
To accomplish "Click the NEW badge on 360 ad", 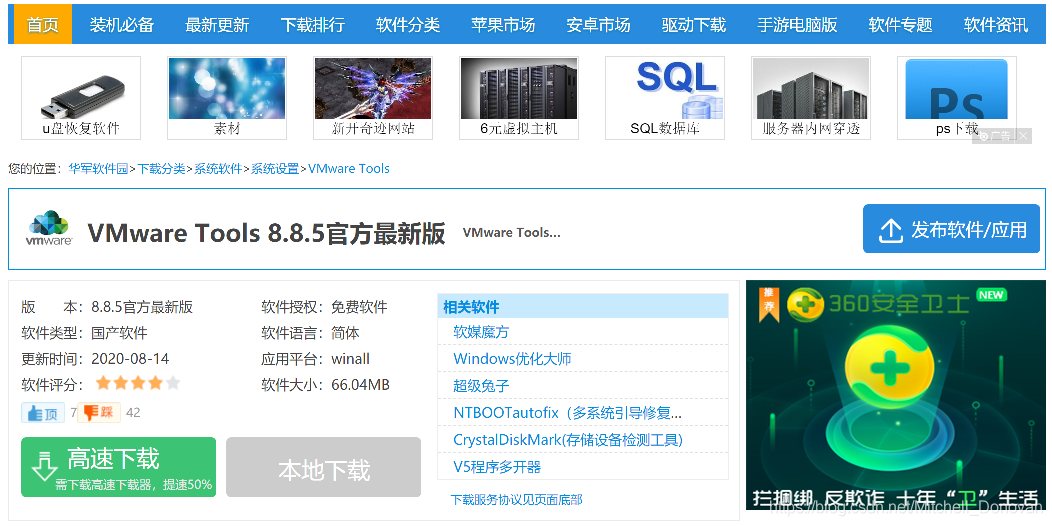I will 991,295.
